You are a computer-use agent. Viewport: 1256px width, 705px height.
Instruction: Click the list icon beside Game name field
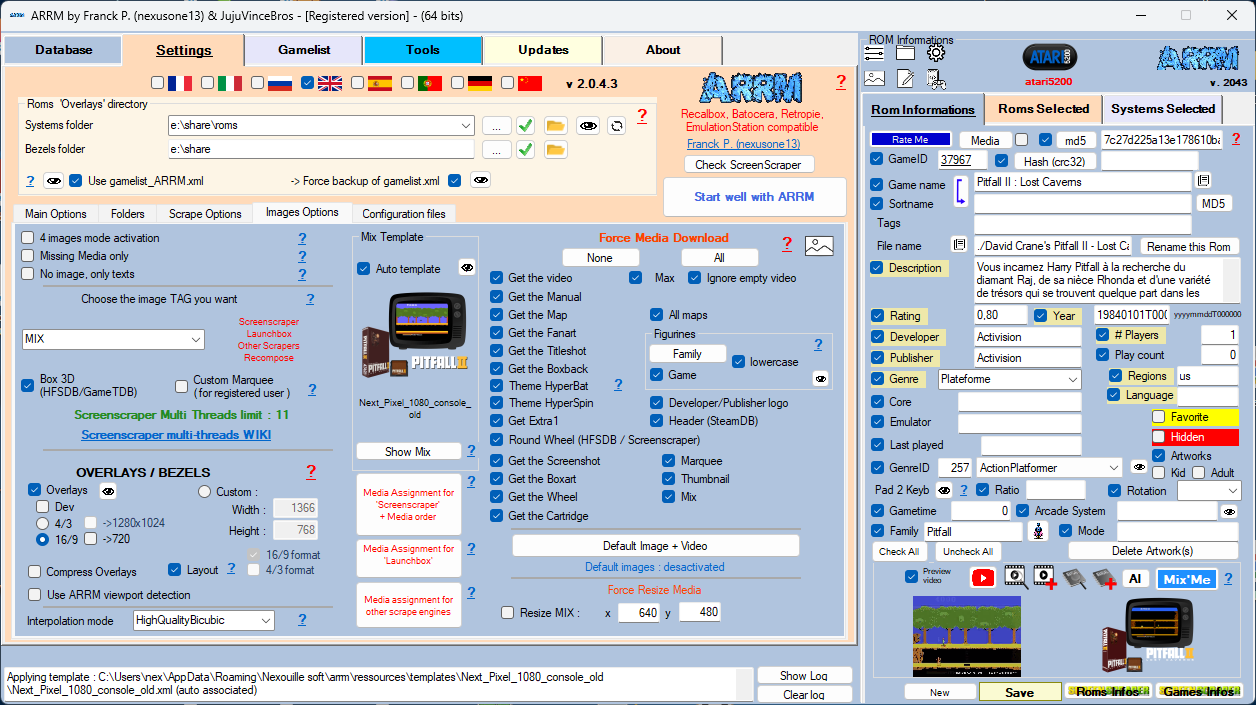(1203, 181)
